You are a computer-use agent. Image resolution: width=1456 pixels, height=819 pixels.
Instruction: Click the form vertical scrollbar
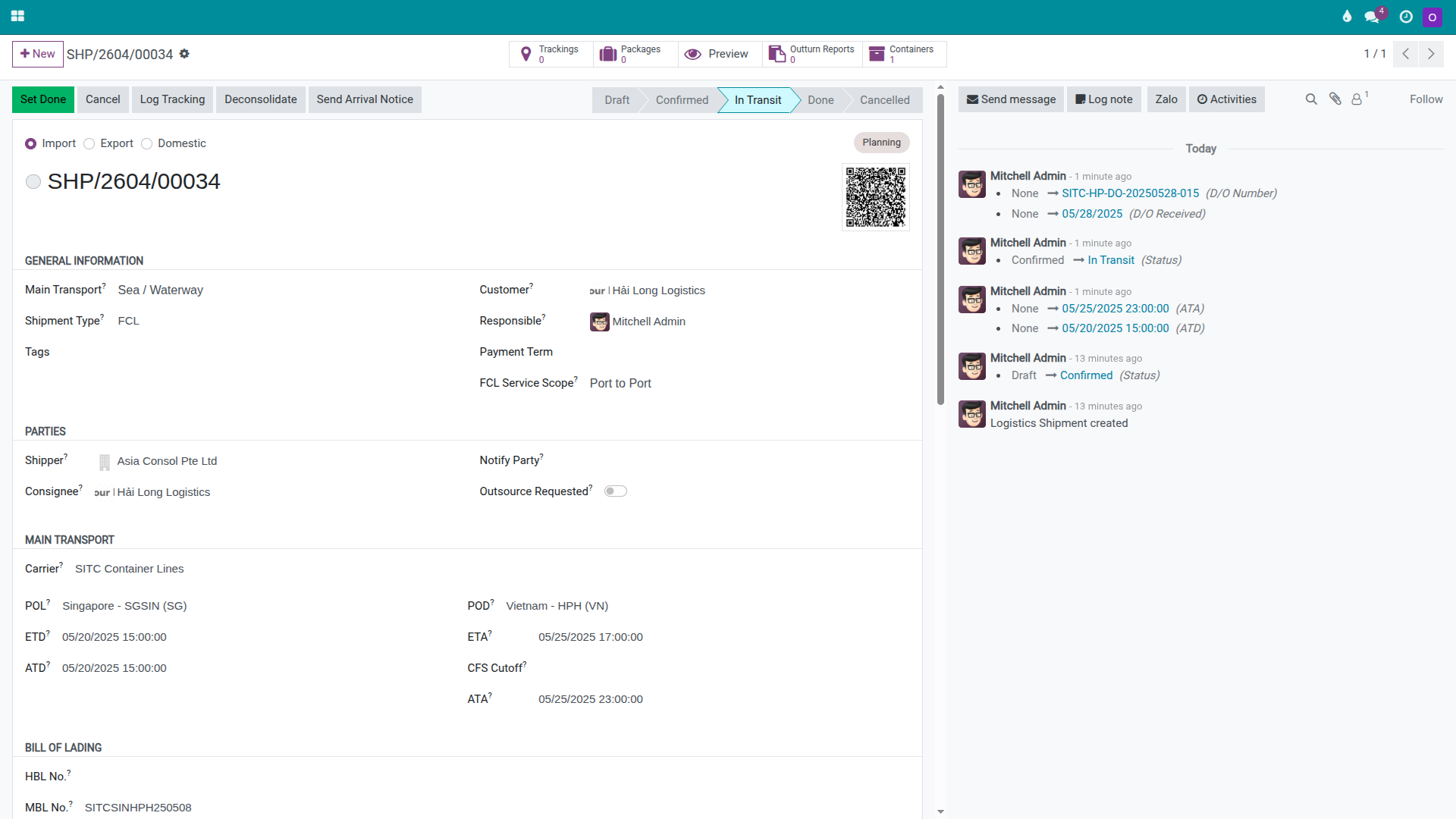940,250
